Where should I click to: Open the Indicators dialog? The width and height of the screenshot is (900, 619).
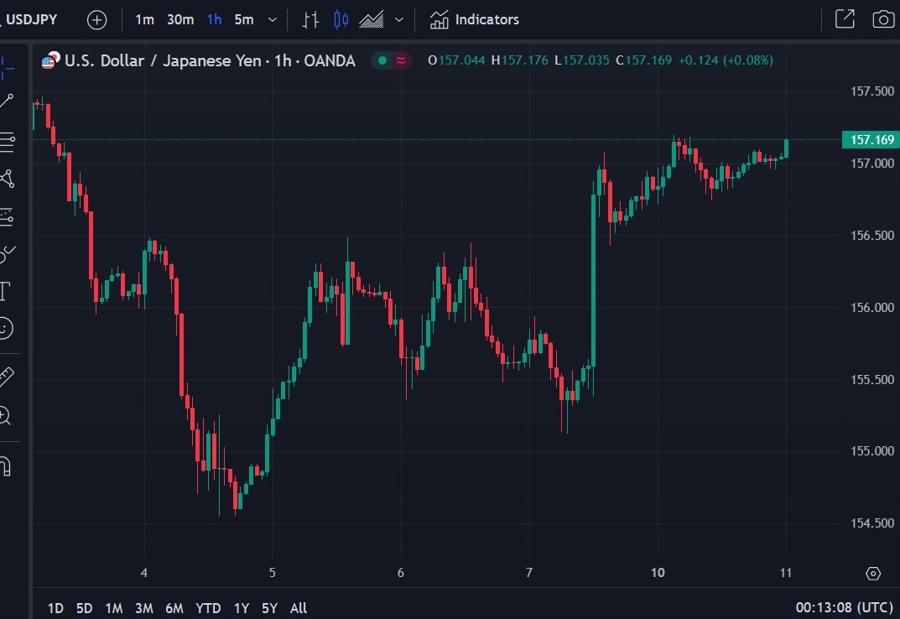[x=475, y=19]
